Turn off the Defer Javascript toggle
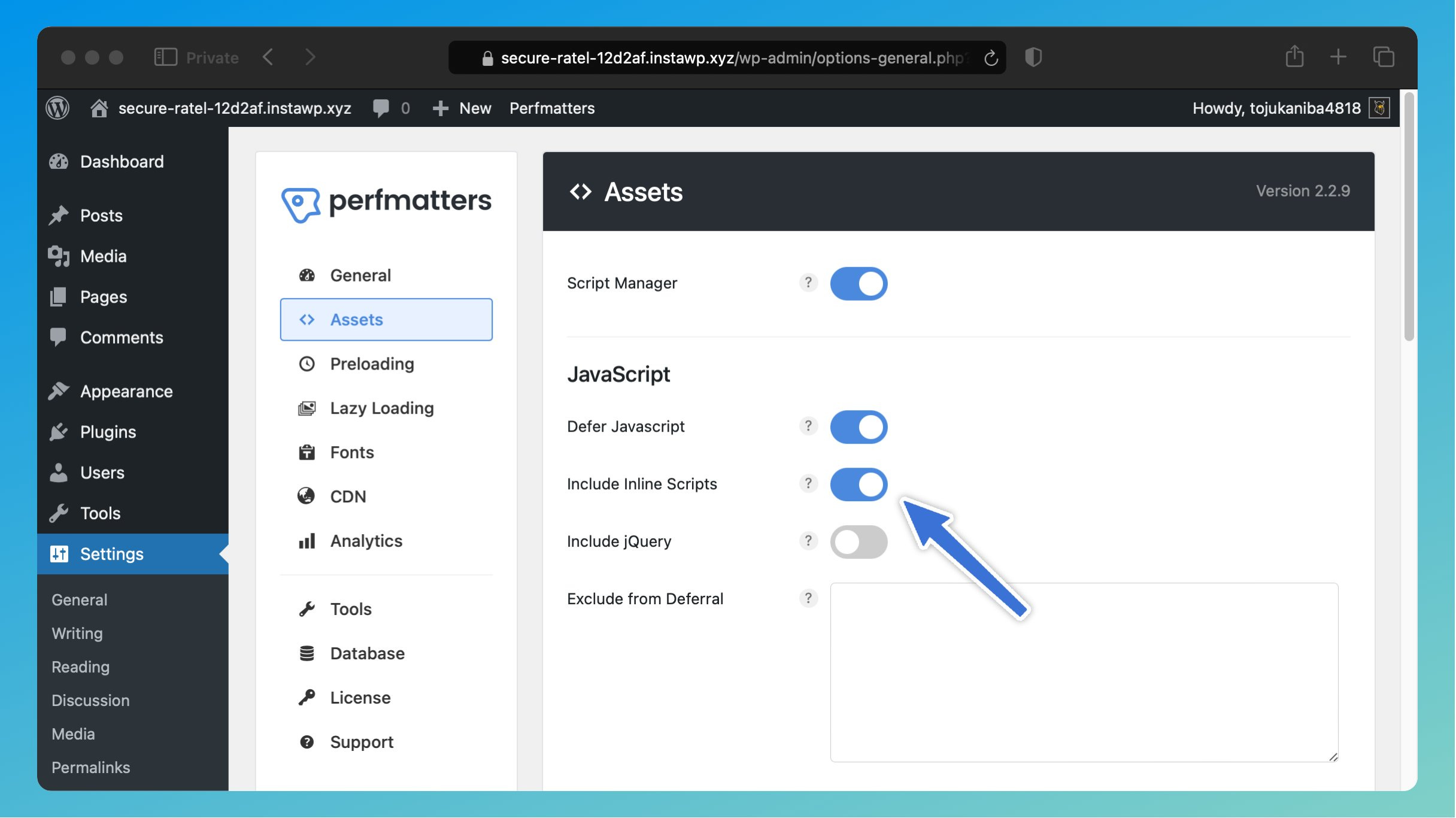 (x=859, y=427)
